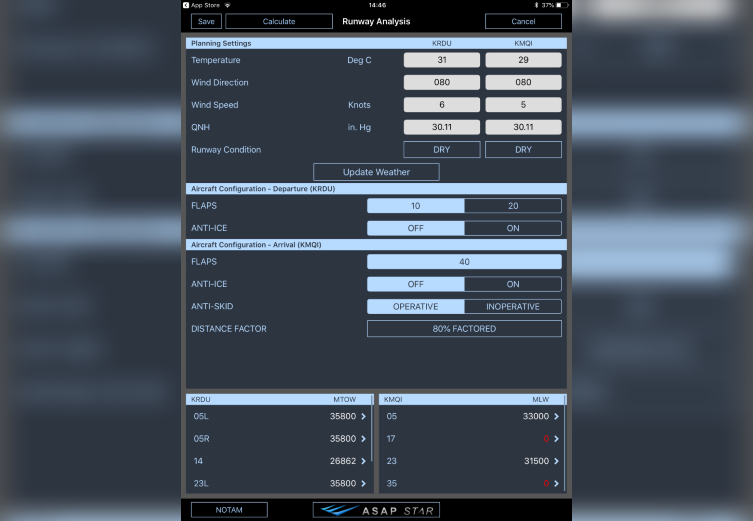Viewport: 753px width, 521px height.
Task: Tap the Wi-Fi status icon
Action: (x=227, y=5)
